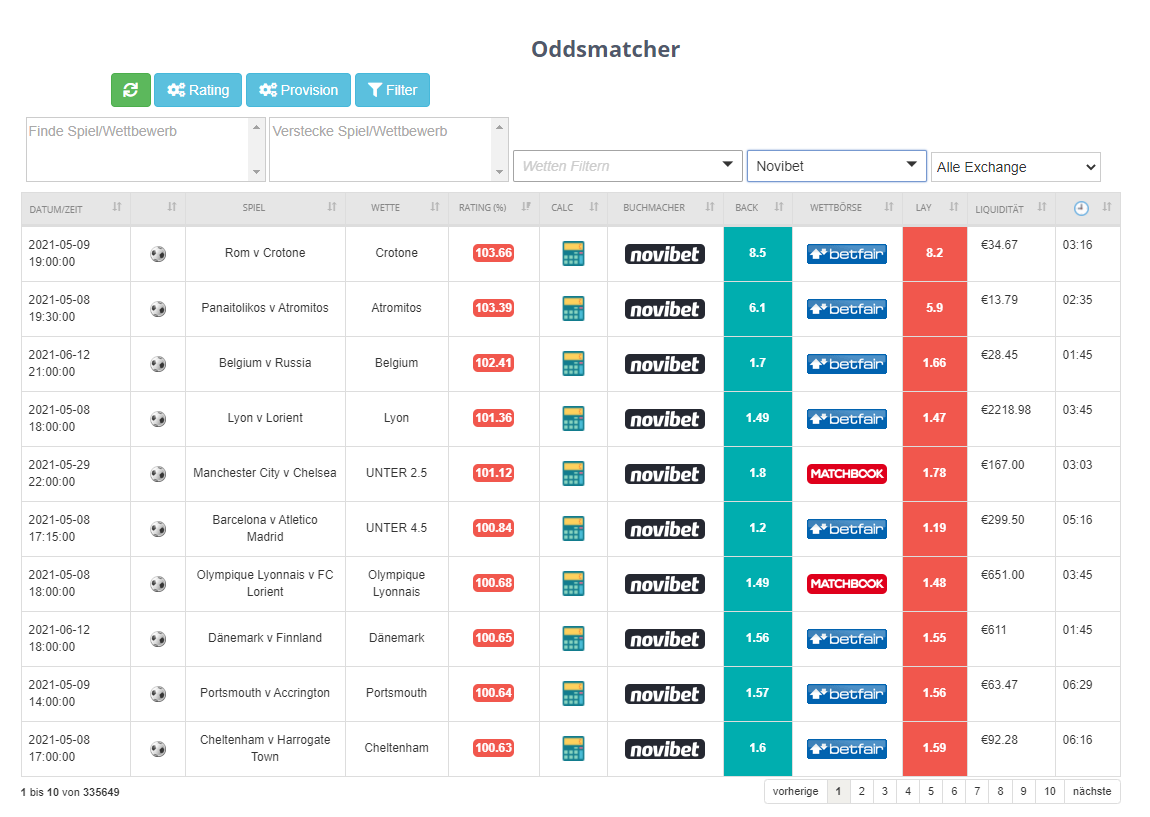The width and height of the screenshot is (1150, 817).
Task: Open the Wetten Filtern dropdown
Action: [x=628, y=166]
